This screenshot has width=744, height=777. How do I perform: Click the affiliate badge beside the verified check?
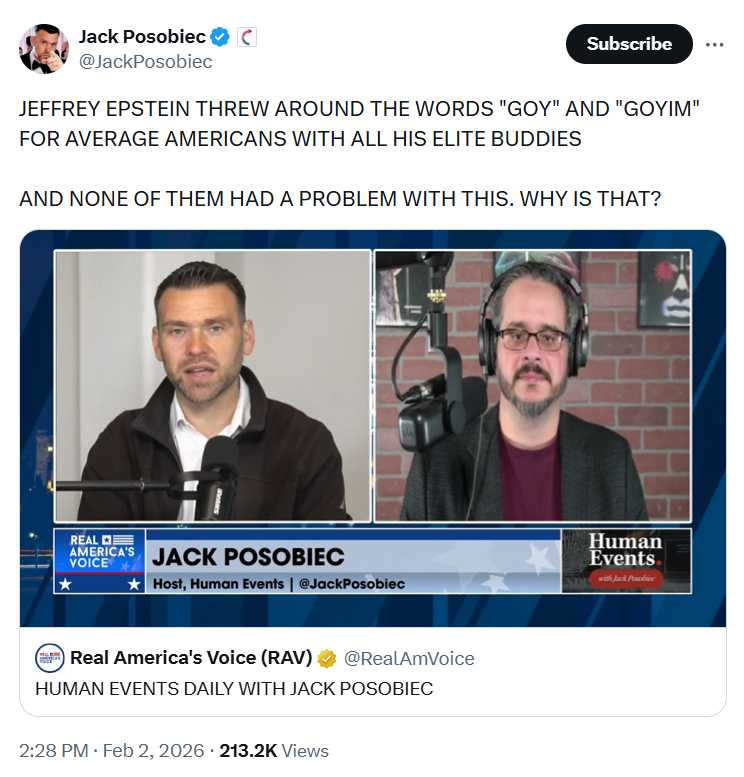247,37
